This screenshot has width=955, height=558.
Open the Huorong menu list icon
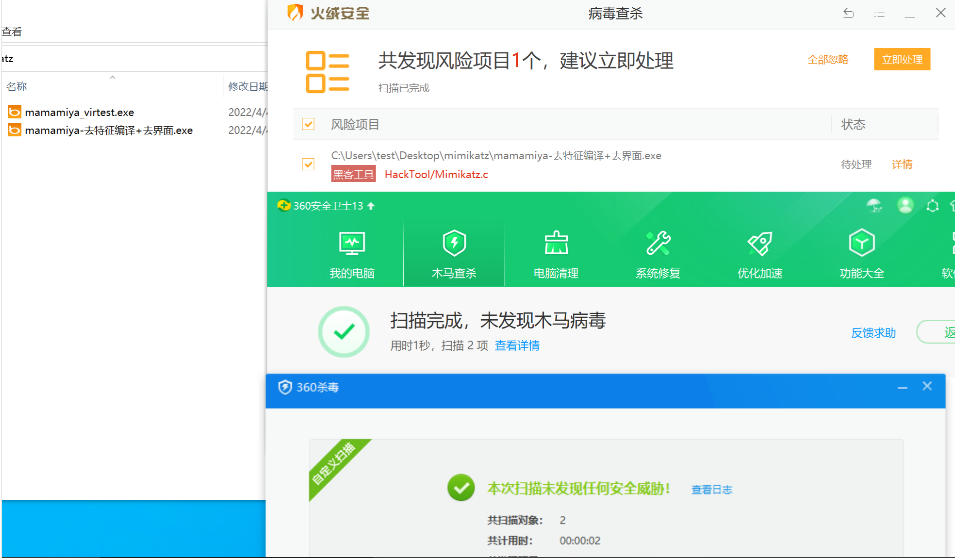pos(879,13)
